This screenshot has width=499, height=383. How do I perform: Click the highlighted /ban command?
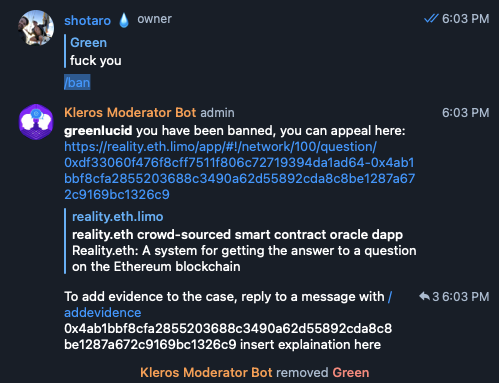coord(77,82)
